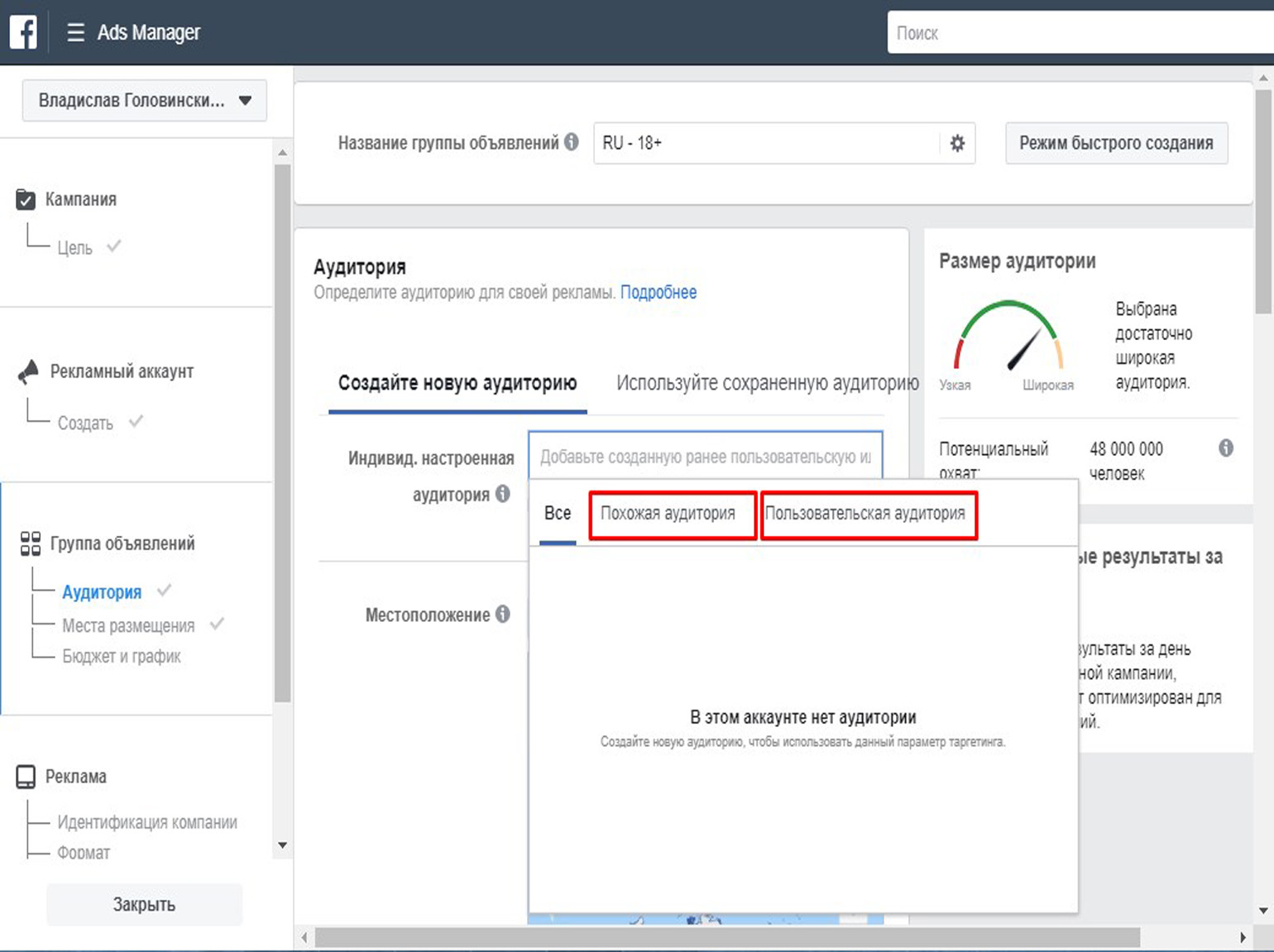Click the gear icon beside ad set name
Image resolution: width=1274 pixels, height=952 pixels.
pos(957,143)
